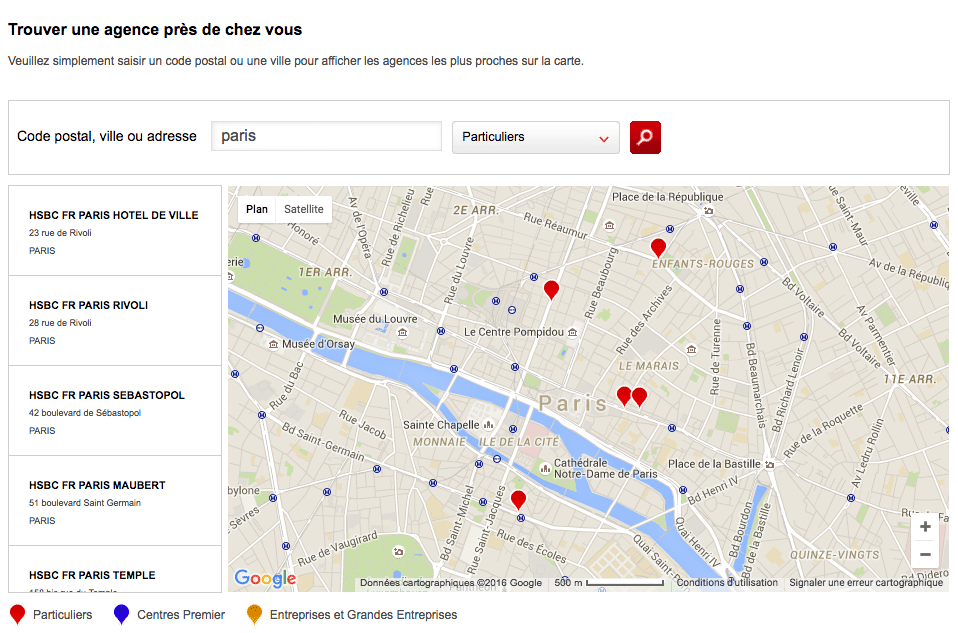Open HSBC FR PARIS TEMPLE agency
Viewport: 958px width, 633px height.
pyautogui.click(x=115, y=569)
